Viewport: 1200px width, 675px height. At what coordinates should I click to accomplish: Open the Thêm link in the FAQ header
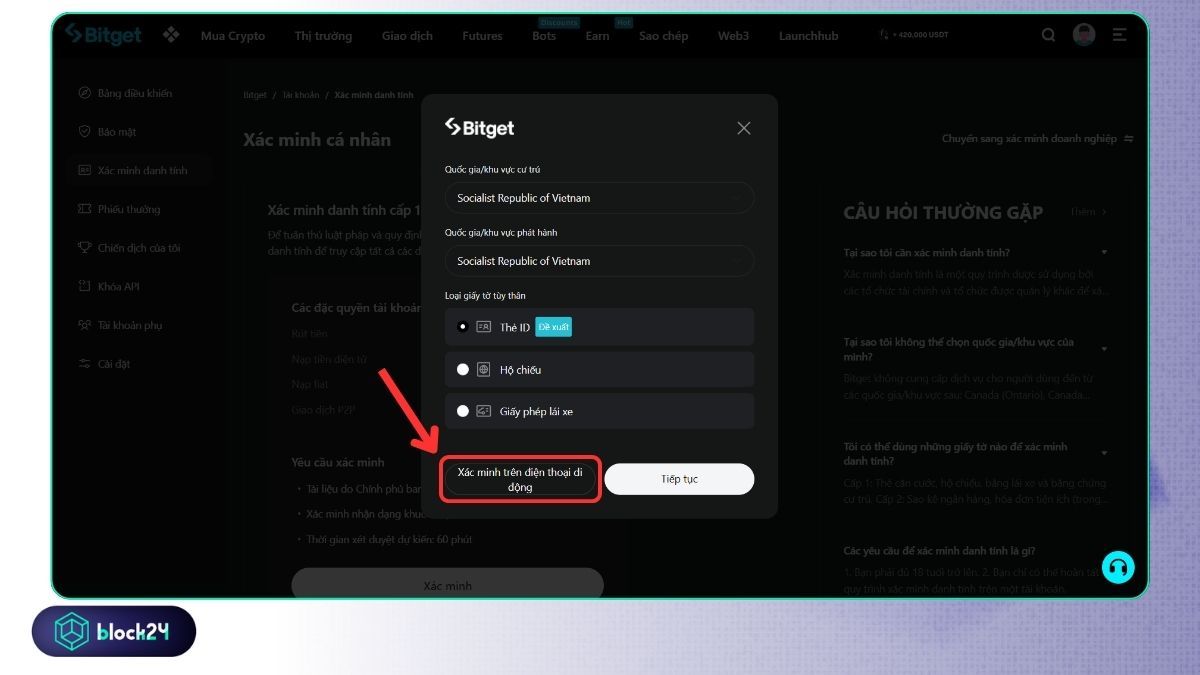pyautogui.click(x=1088, y=212)
